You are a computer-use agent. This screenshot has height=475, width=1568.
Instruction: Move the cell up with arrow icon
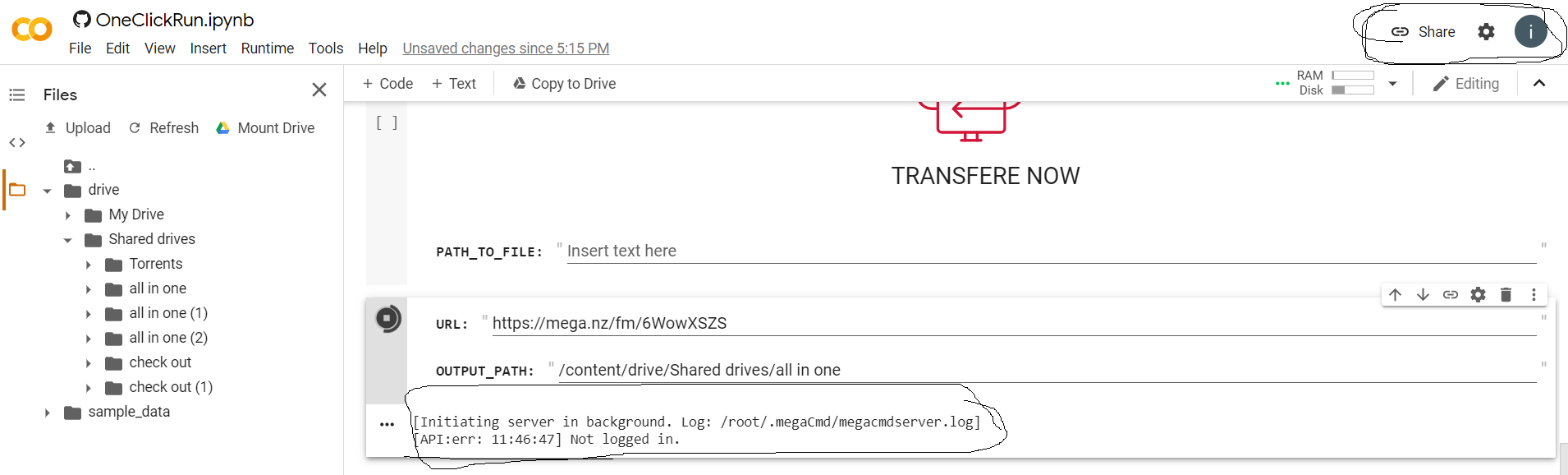tap(1395, 294)
